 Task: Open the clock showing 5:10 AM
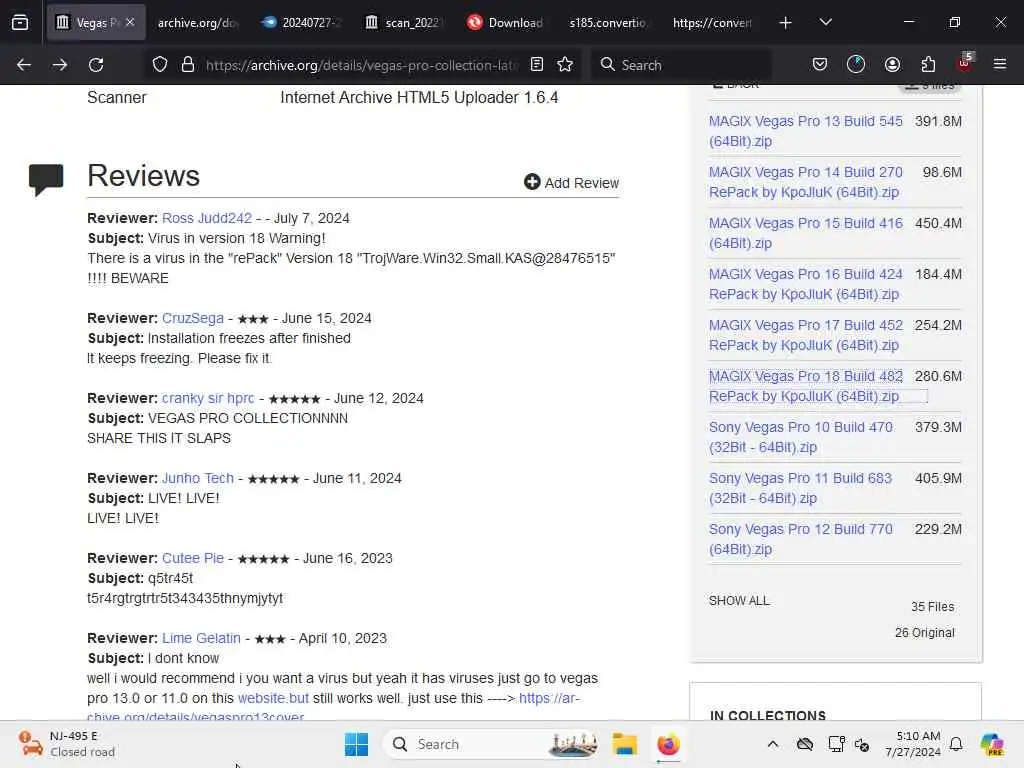(x=913, y=744)
